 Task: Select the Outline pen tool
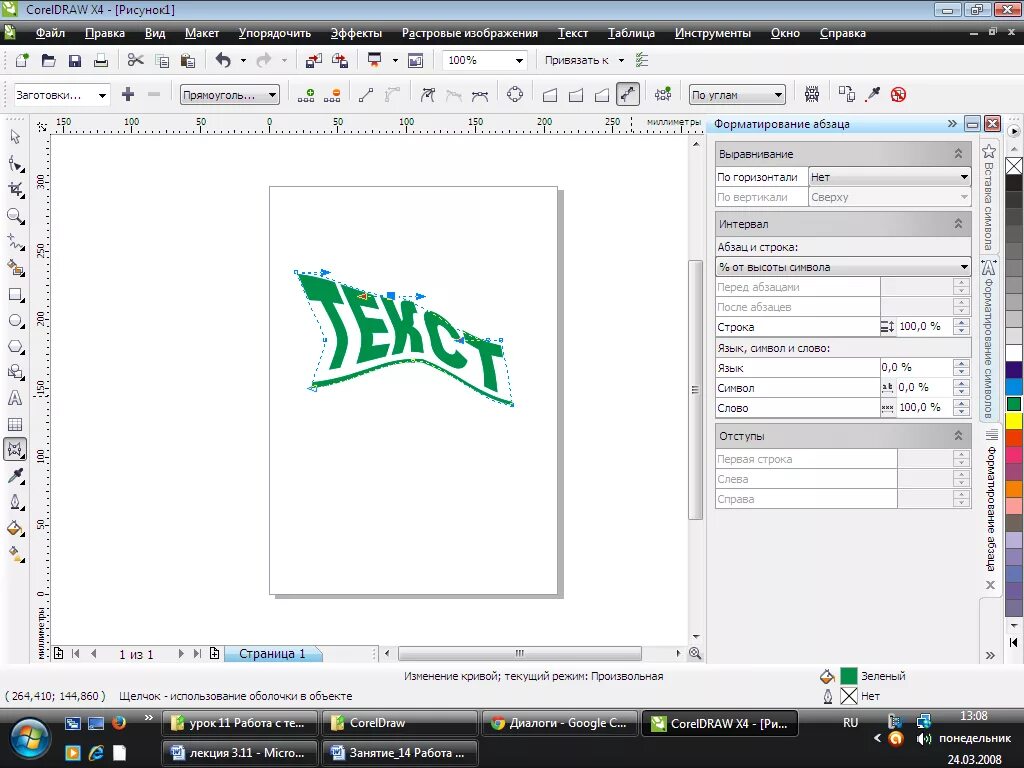15,502
